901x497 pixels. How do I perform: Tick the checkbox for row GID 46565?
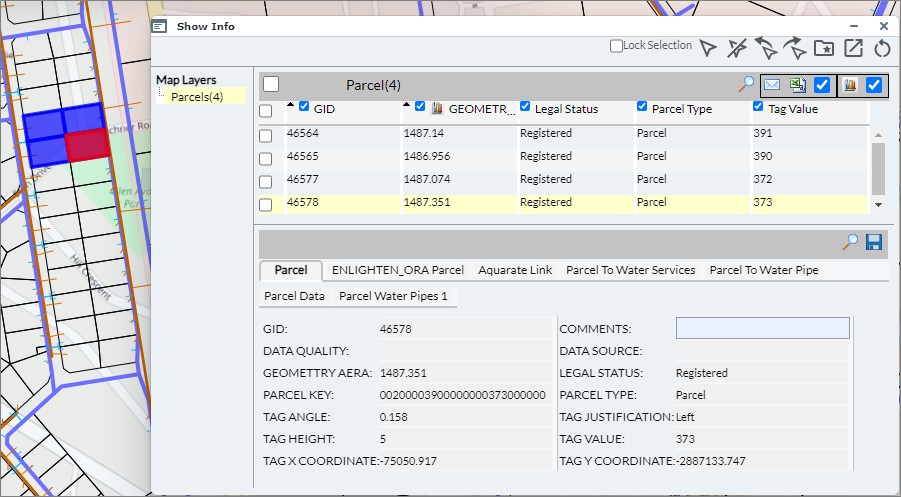266,157
